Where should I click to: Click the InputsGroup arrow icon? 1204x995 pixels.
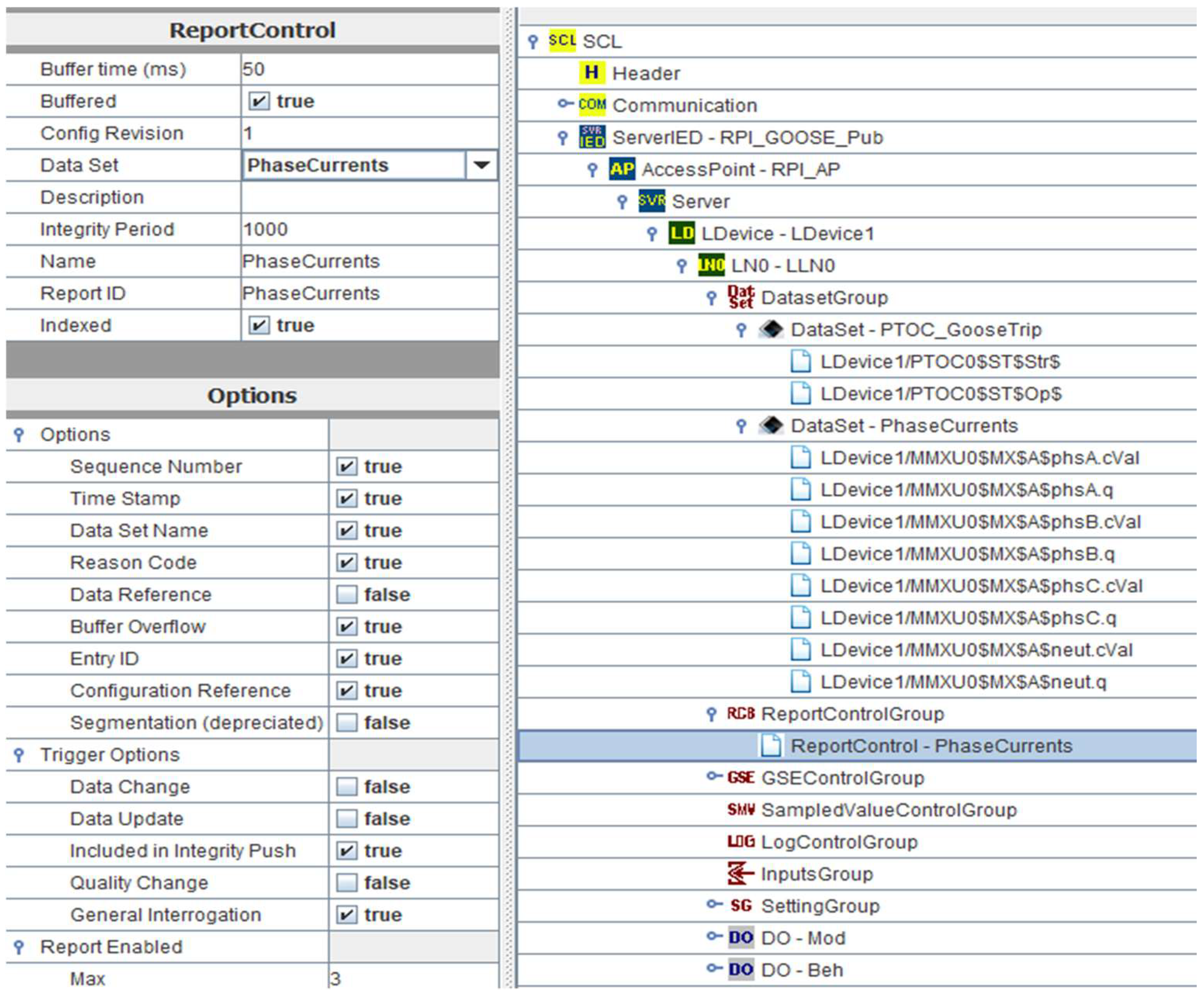coord(740,874)
